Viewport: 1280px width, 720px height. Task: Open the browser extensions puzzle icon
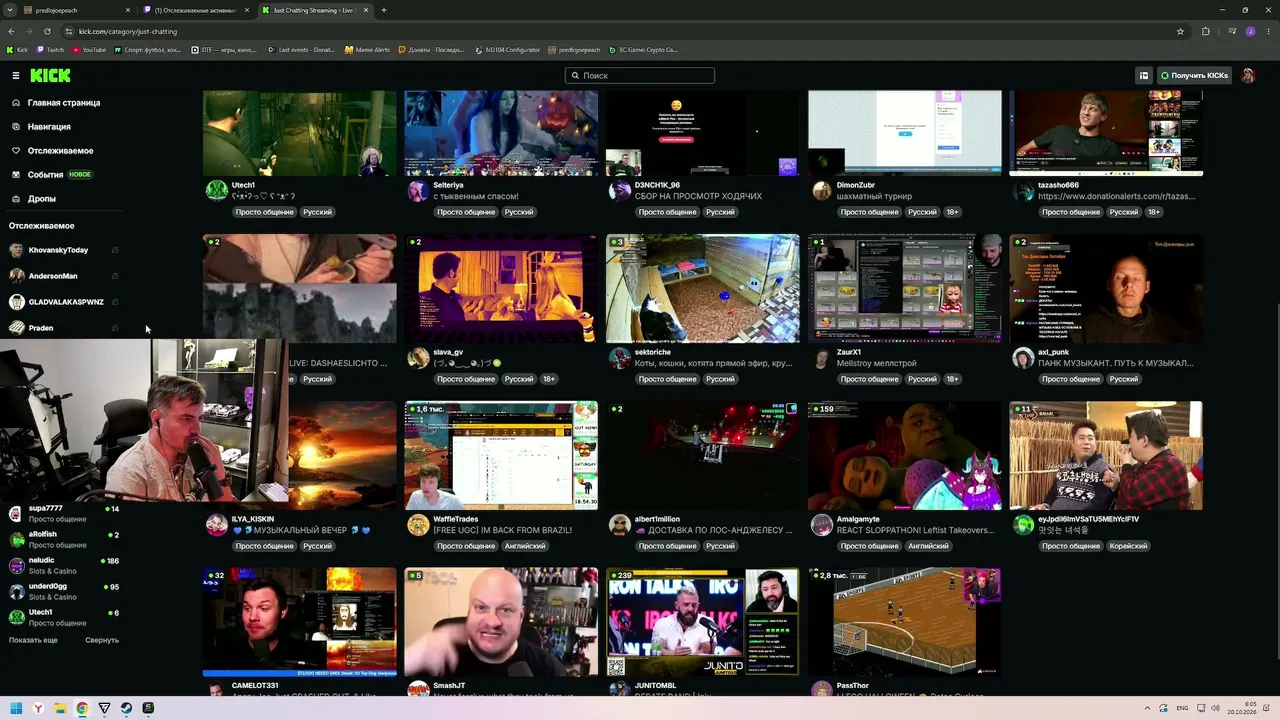click(x=1205, y=31)
